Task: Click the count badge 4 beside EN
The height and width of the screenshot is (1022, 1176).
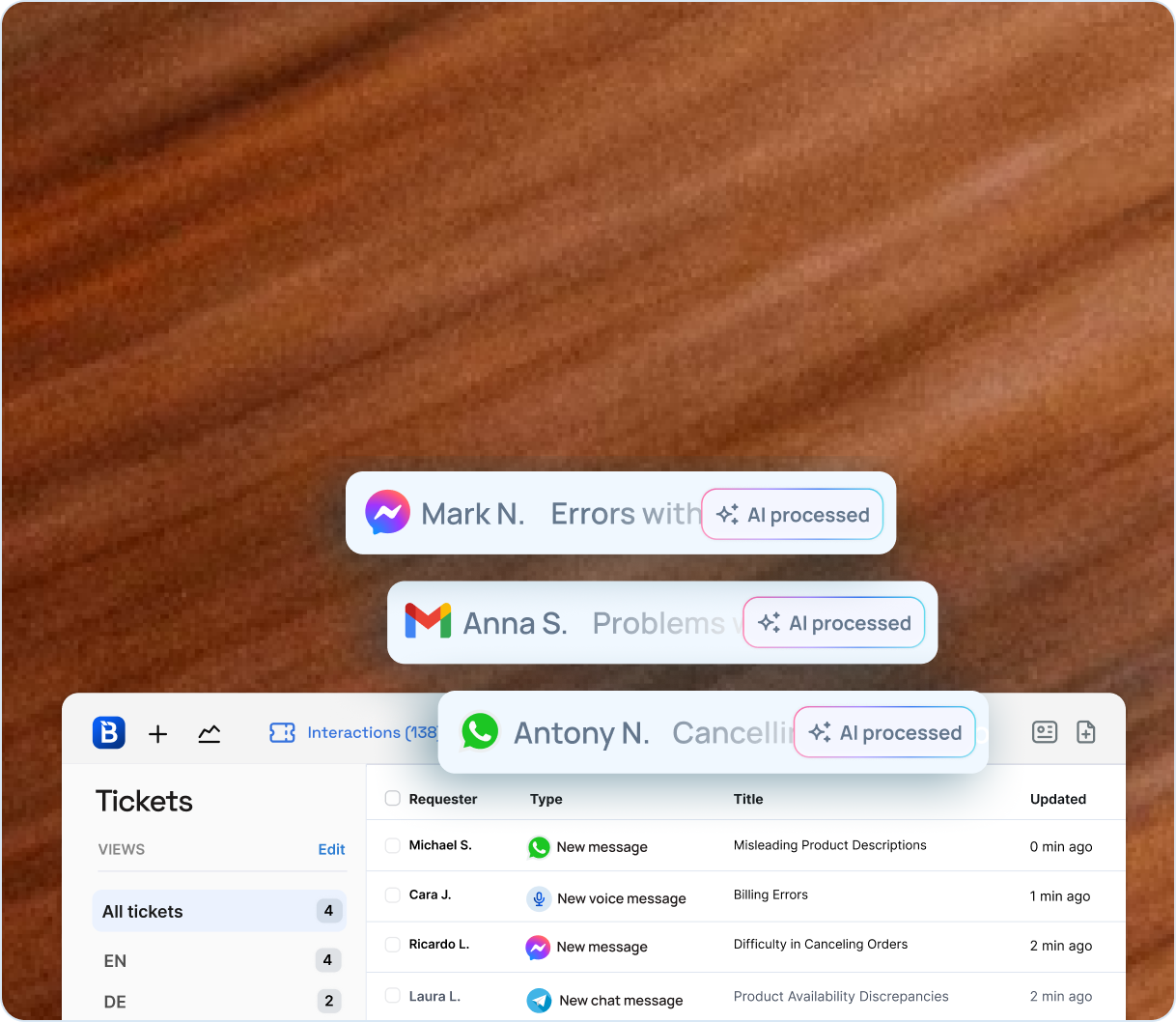Action: click(327, 960)
